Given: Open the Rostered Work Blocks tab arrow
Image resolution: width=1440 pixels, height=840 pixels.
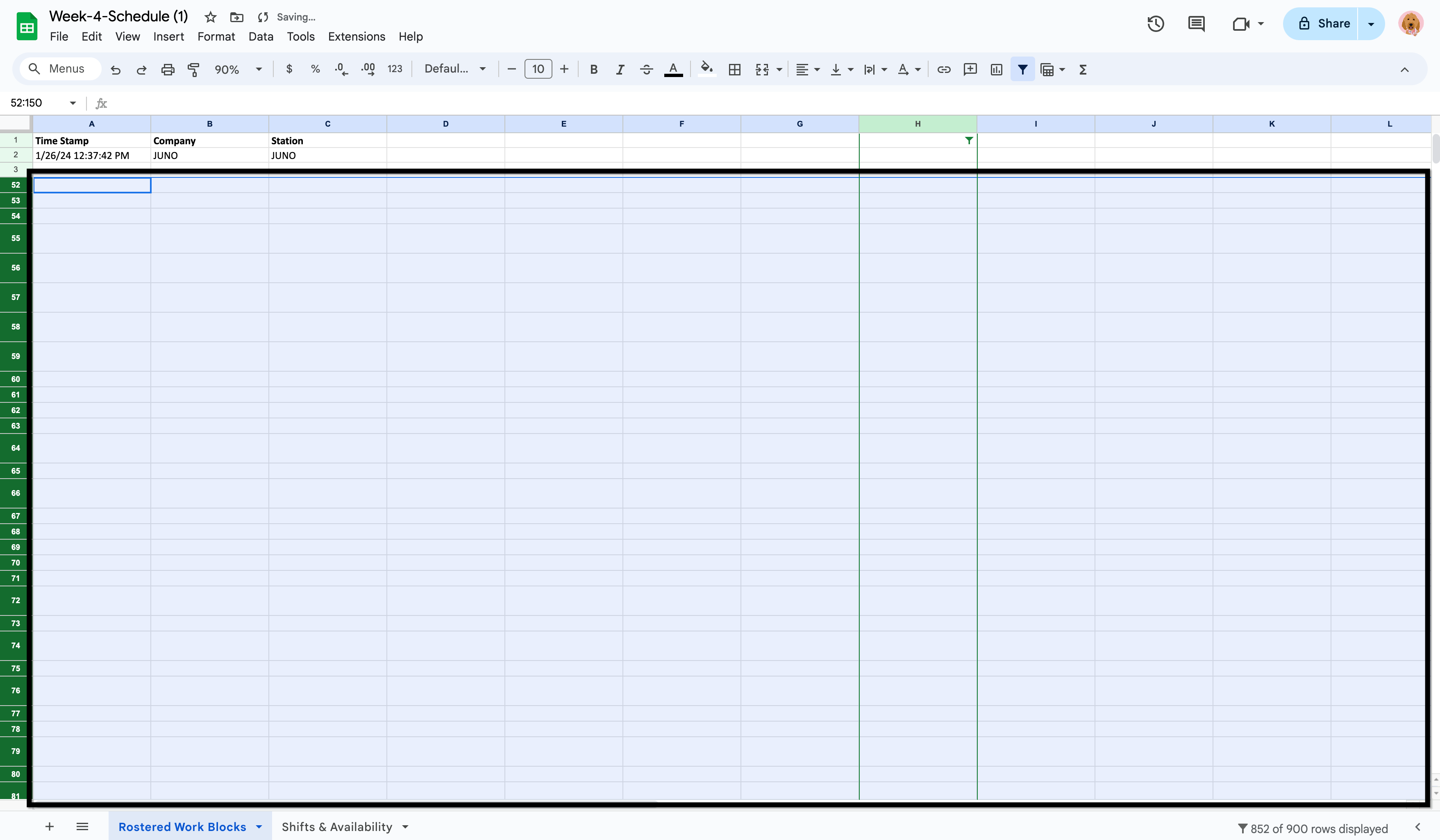Looking at the screenshot, I should pos(259,827).
